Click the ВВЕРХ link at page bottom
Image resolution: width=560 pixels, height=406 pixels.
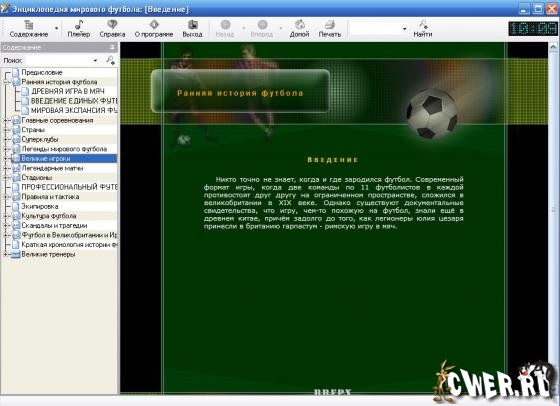pos(332,392)
